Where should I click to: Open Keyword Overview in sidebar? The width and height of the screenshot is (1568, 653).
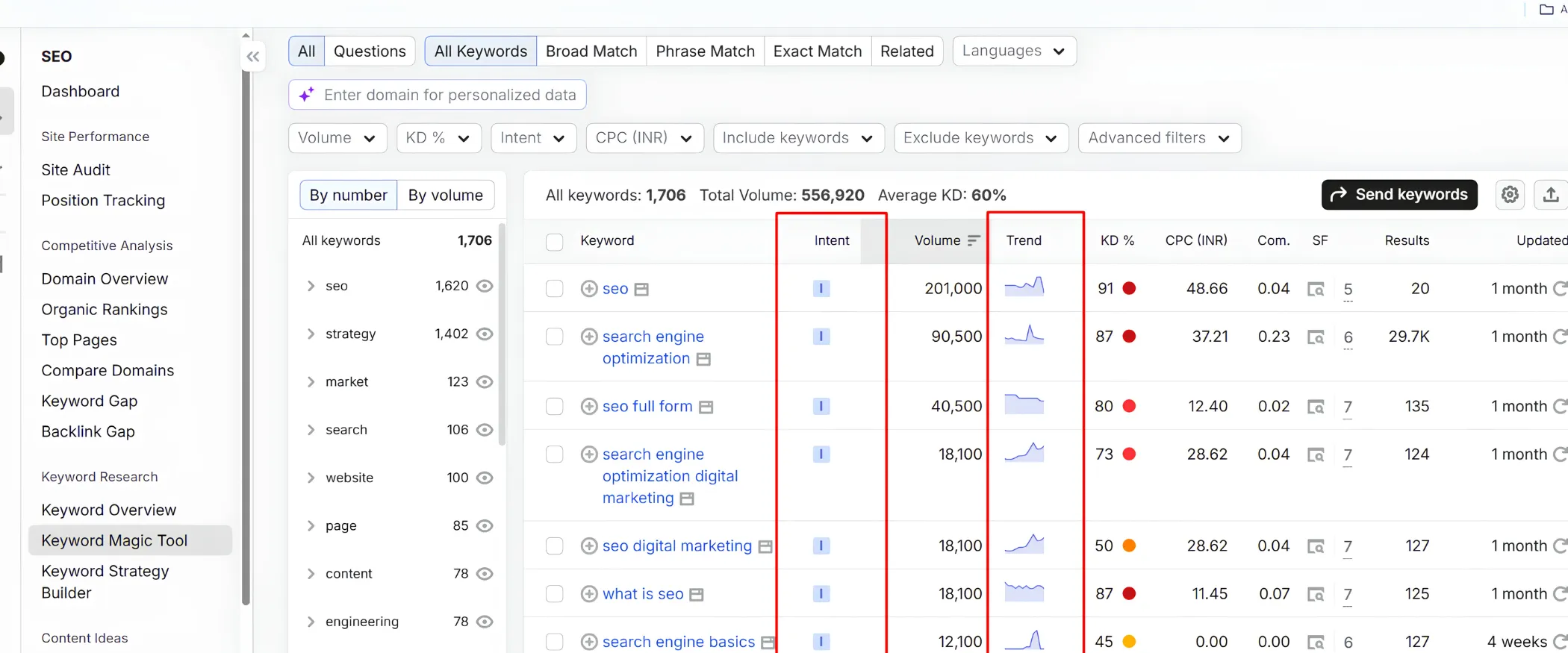coord(108,510)
